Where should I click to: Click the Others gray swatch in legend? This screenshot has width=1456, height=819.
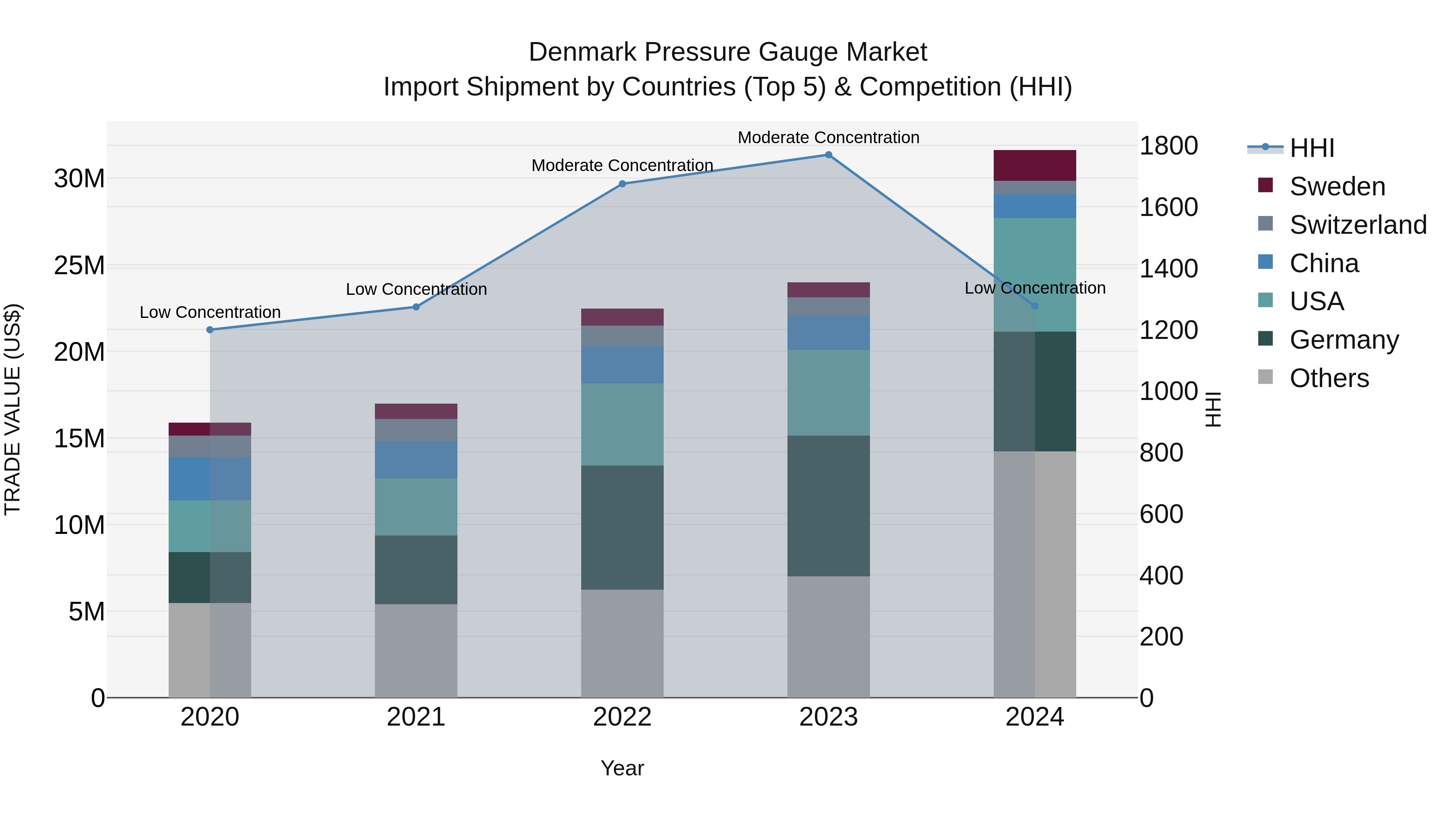click(1266, 377)
